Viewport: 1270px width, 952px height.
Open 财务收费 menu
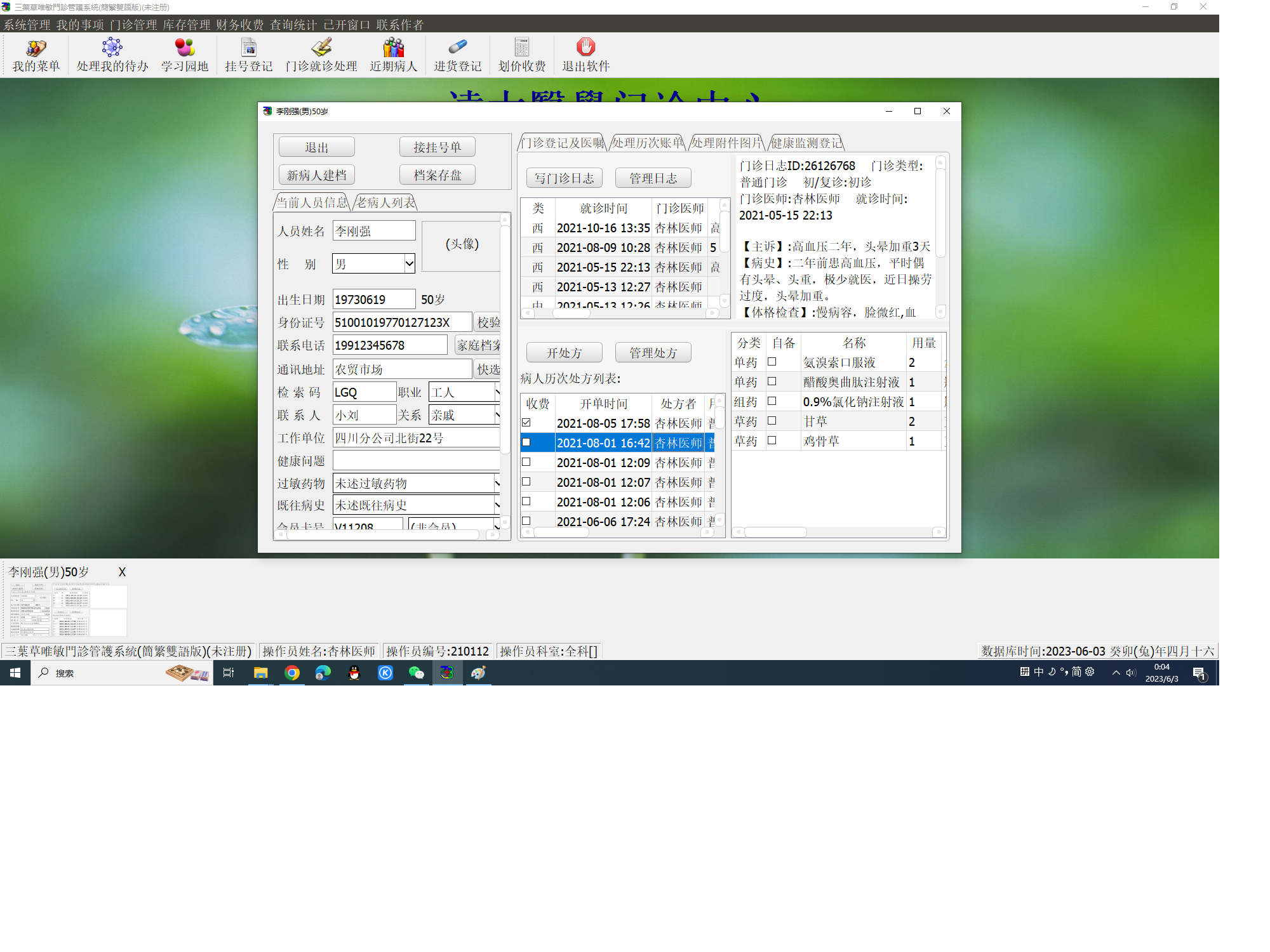click(240, 25)
